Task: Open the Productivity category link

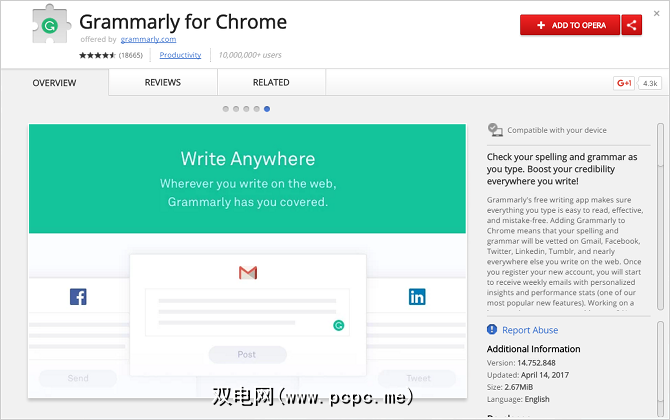Action: (x=180, y=55)
